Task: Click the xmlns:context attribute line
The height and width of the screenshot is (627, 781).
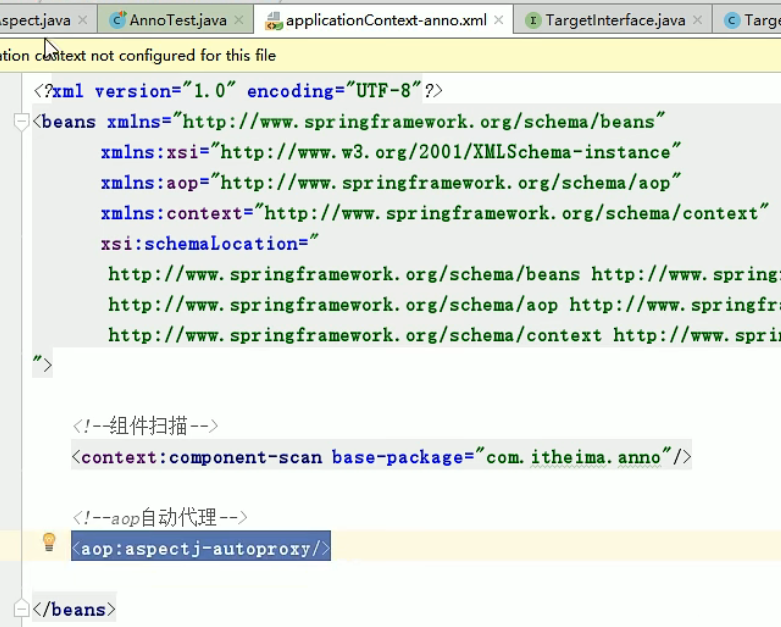Action: pos(434,213)
